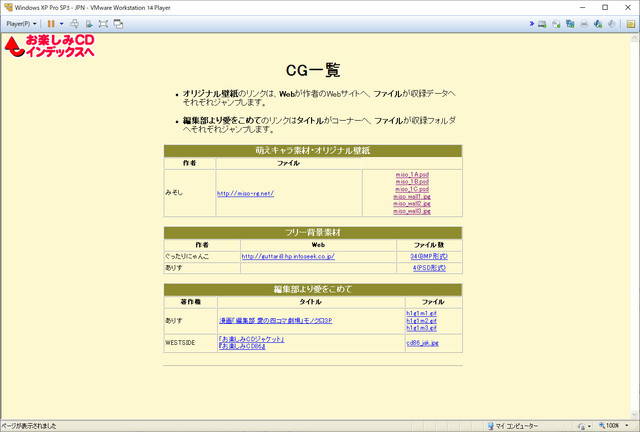640x432 pixels.
Task: Open h1g1m2.gif file link
Action: click(421, 321)
